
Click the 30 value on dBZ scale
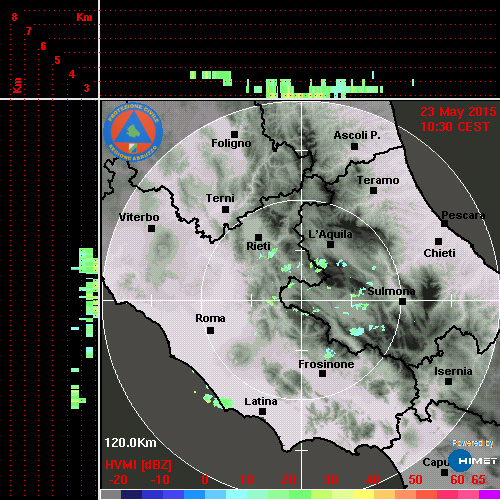coord(330,480)
